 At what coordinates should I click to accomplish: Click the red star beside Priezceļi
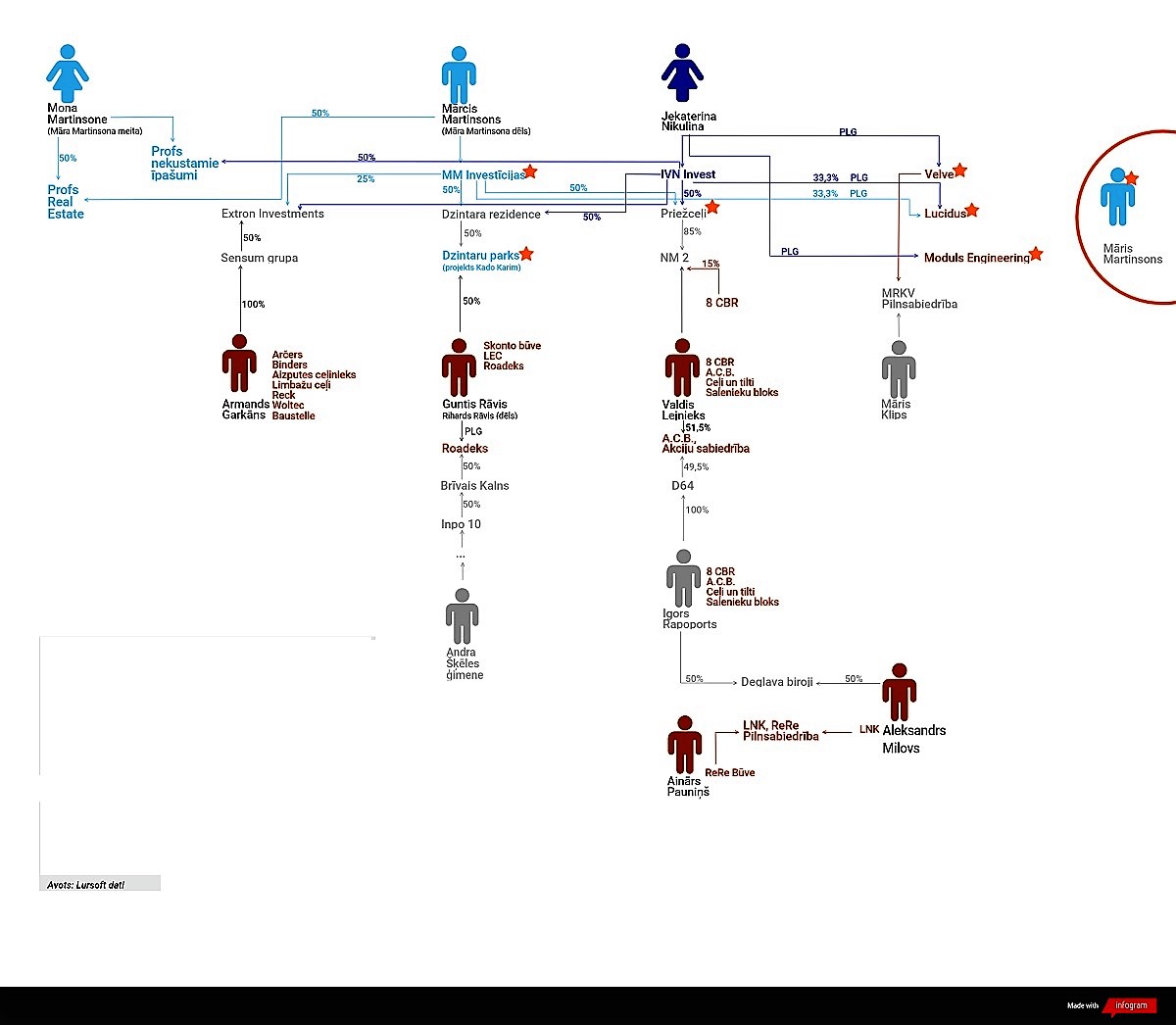tap(713, 207)
